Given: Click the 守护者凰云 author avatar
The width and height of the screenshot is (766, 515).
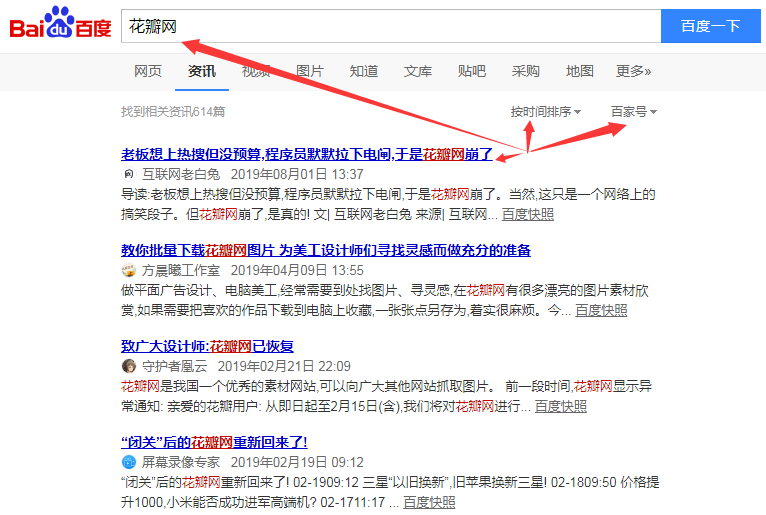Looking at the screenshot, I should coord(128,365).
